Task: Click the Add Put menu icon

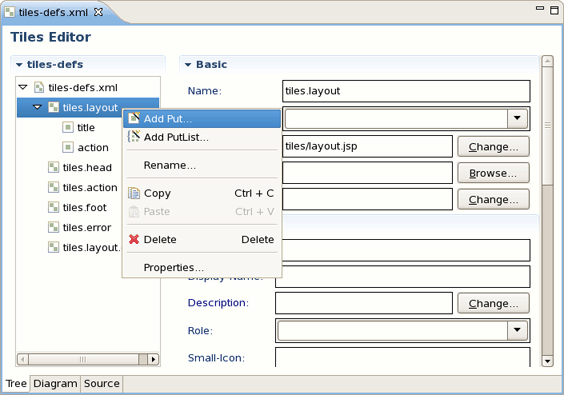Action: pos(134,118)
